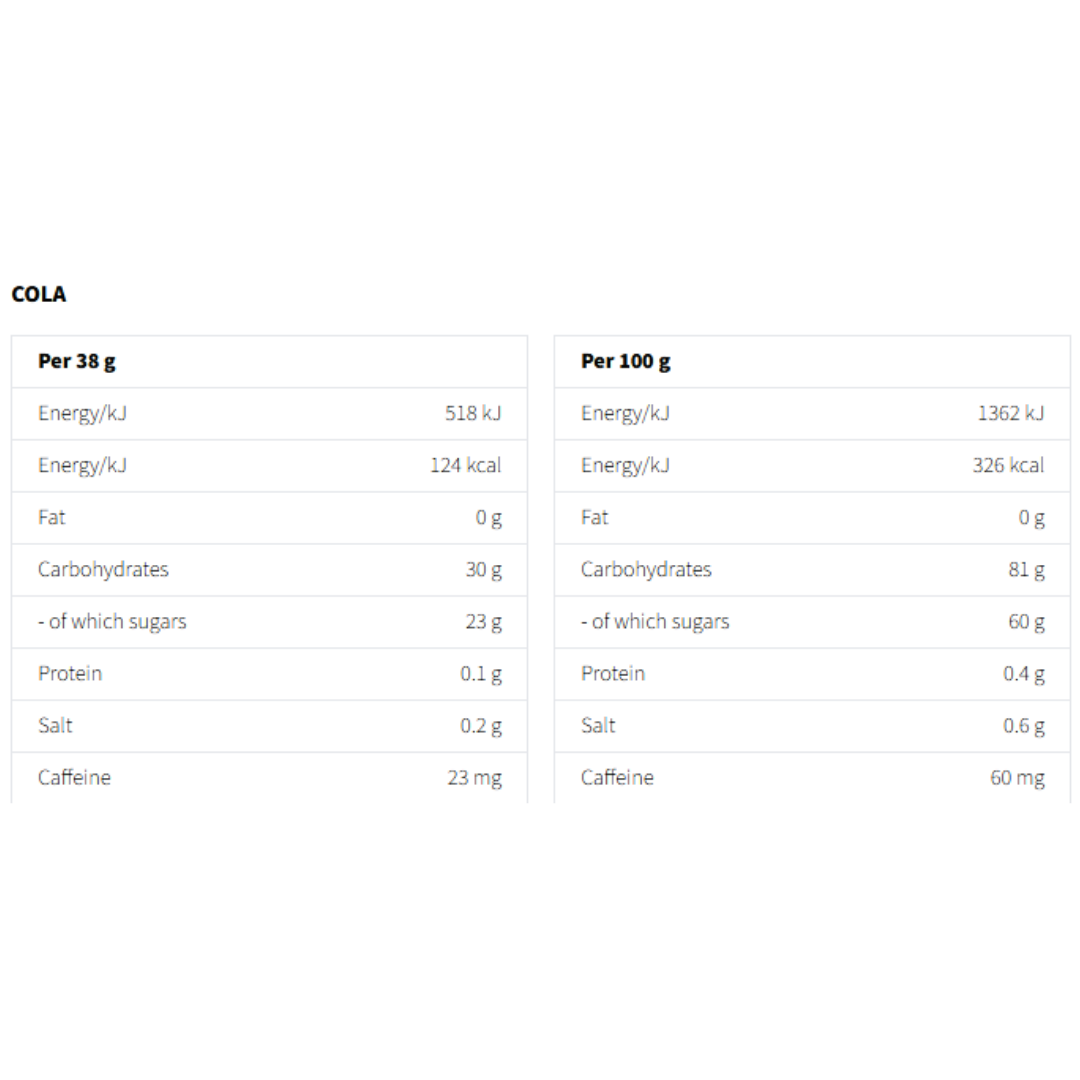Click Protein label in Per 38 g table
The image size is (1080, 1080).
[70, 673]
